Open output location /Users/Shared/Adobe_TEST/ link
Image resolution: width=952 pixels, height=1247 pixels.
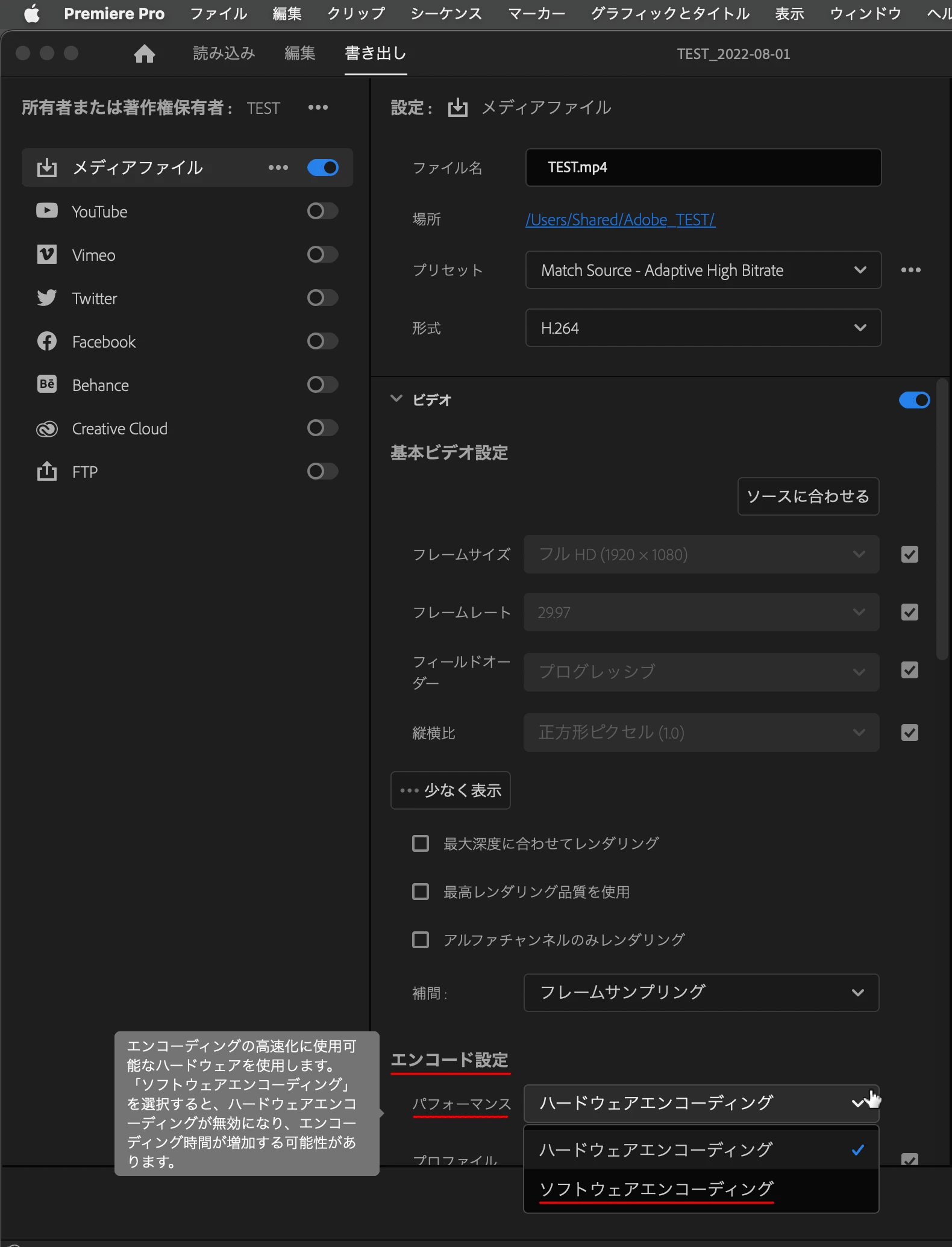pos(621,220)
